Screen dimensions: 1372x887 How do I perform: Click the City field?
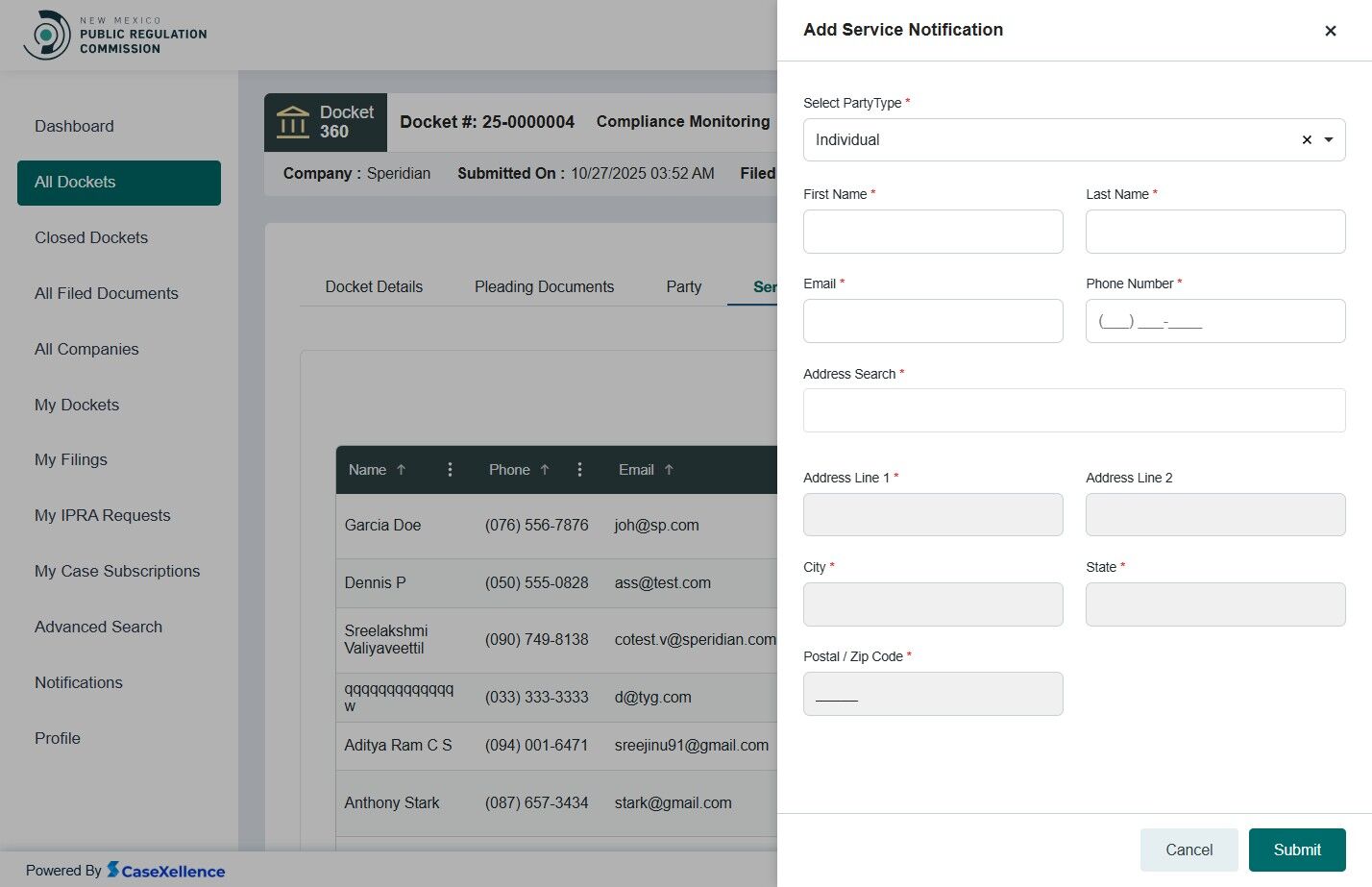933,604
